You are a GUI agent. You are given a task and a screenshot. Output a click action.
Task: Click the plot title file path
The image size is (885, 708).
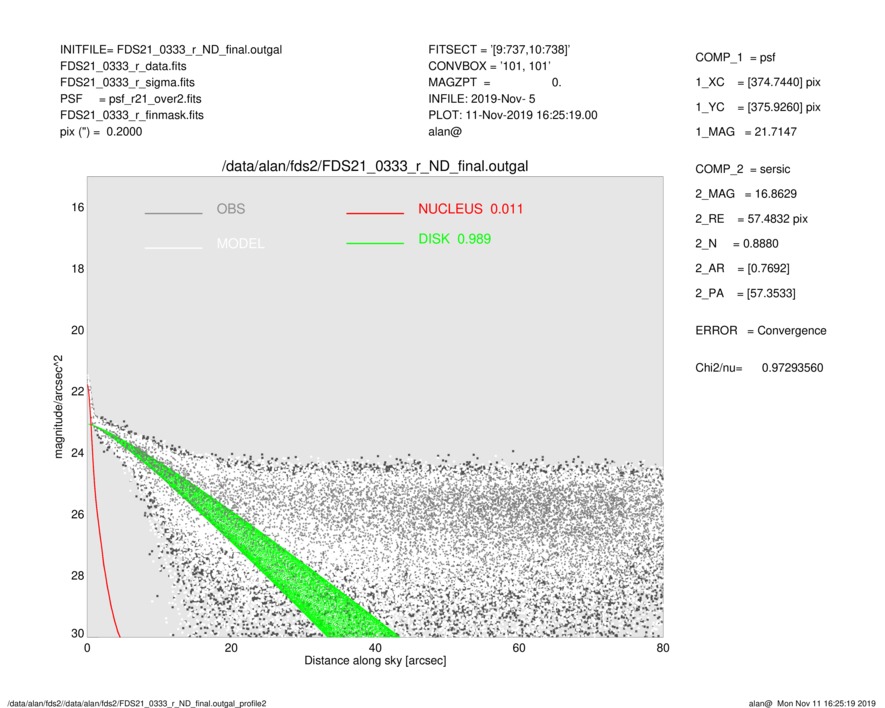pyautogui.click(x=374, y=166)
